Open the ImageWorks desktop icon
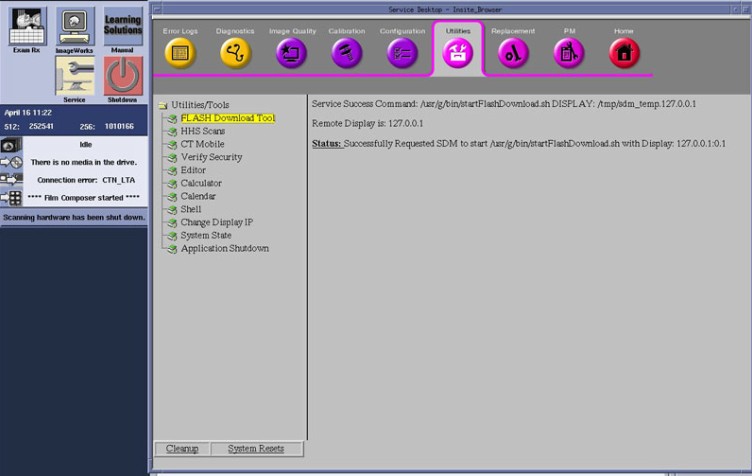This screenshot has height=476, width=752. [75, 28]
